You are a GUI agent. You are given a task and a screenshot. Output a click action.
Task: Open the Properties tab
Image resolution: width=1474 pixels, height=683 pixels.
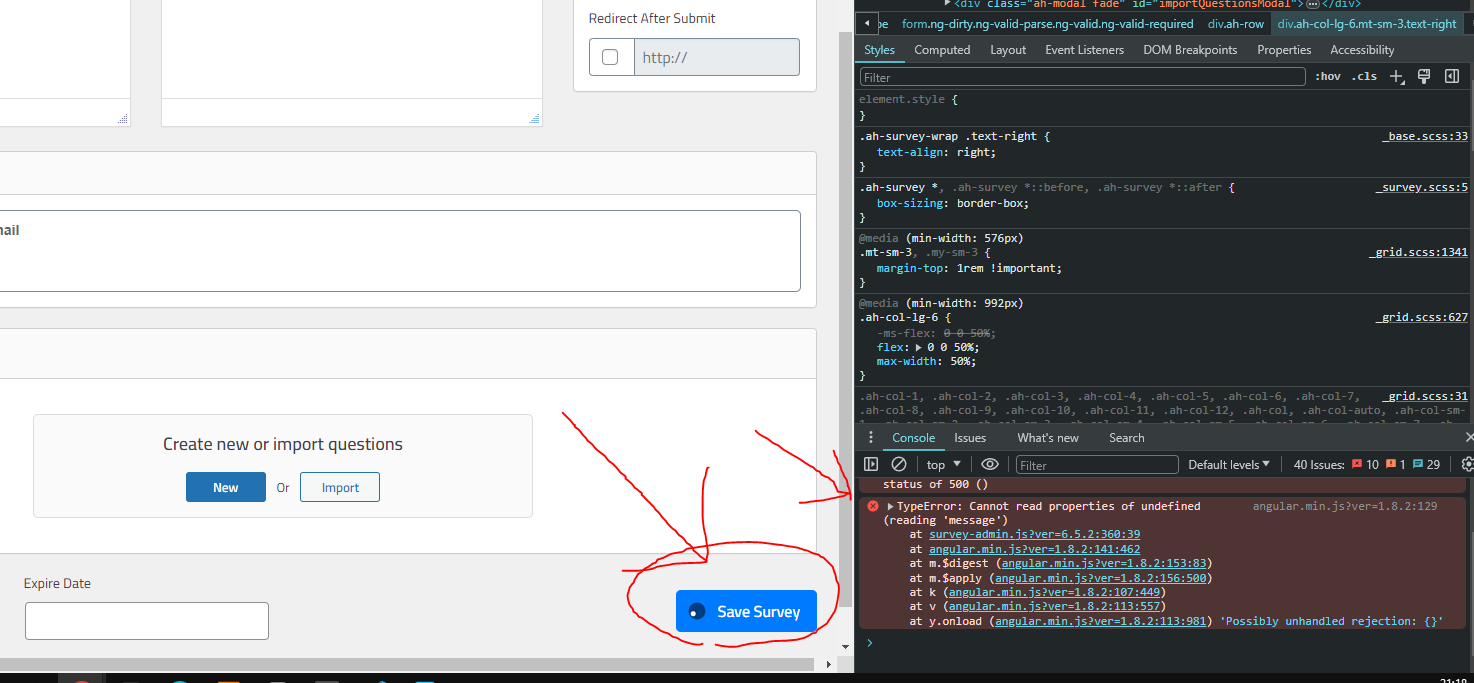click(1284, 49)
